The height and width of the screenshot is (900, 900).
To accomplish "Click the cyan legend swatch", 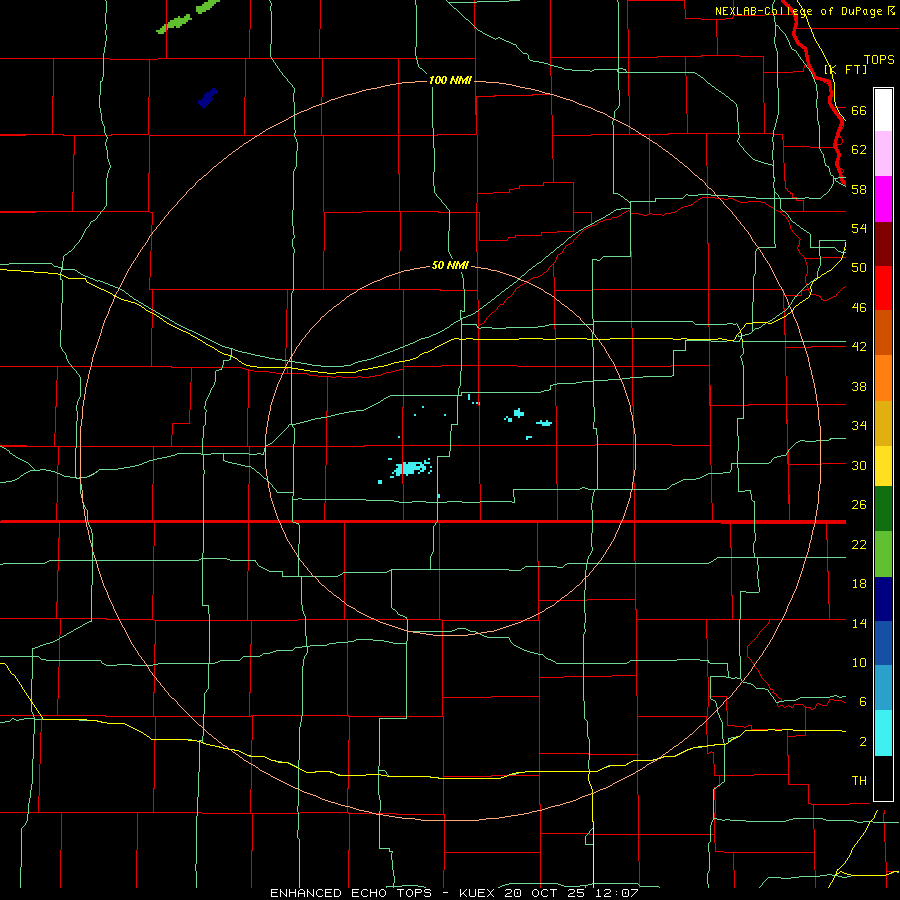I will pos(883,733).
